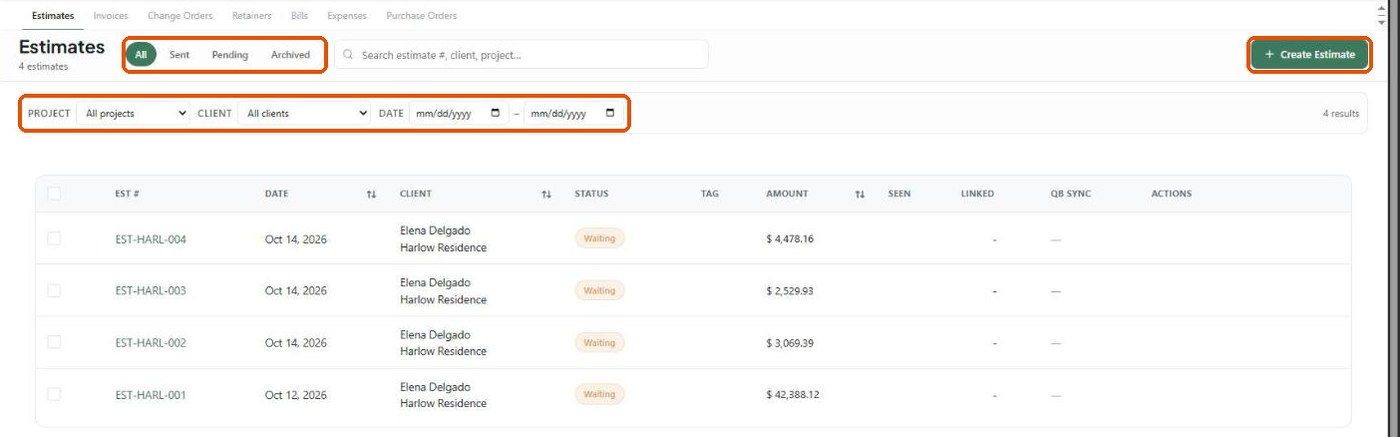Open estimate EST-HARL-001
Screen dimensions: 1400x437
[x=151, y=395]
